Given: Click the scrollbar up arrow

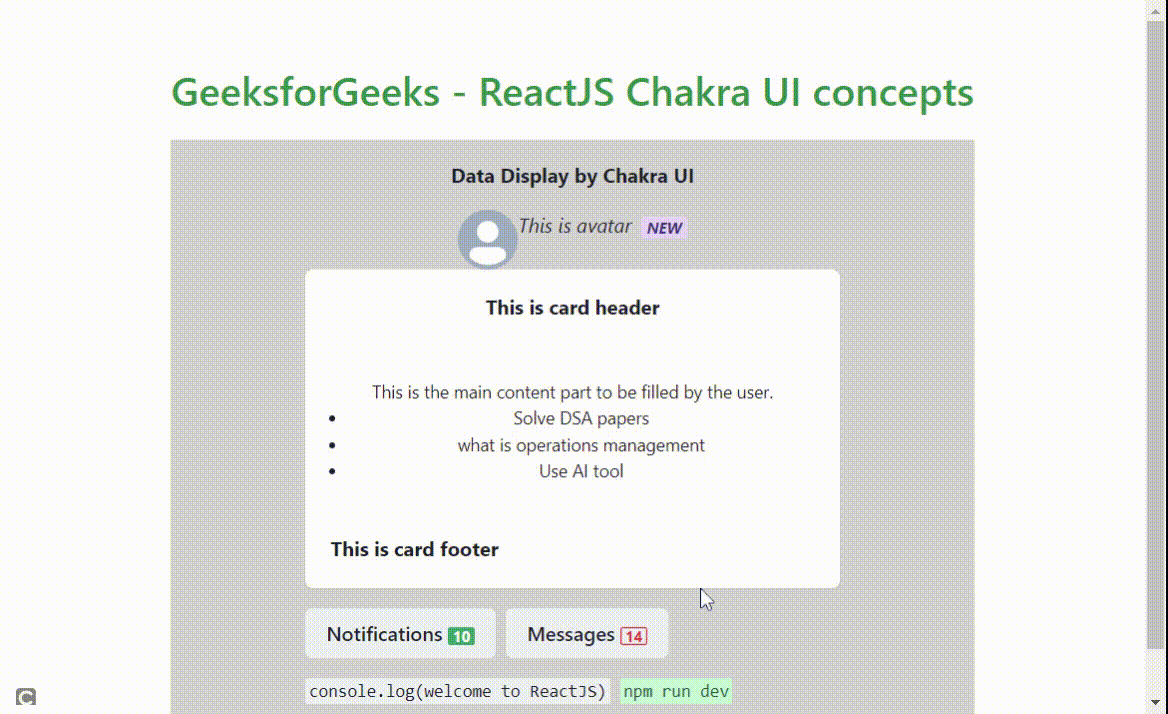Looking at the screenshot, I should click(1155, 10).
